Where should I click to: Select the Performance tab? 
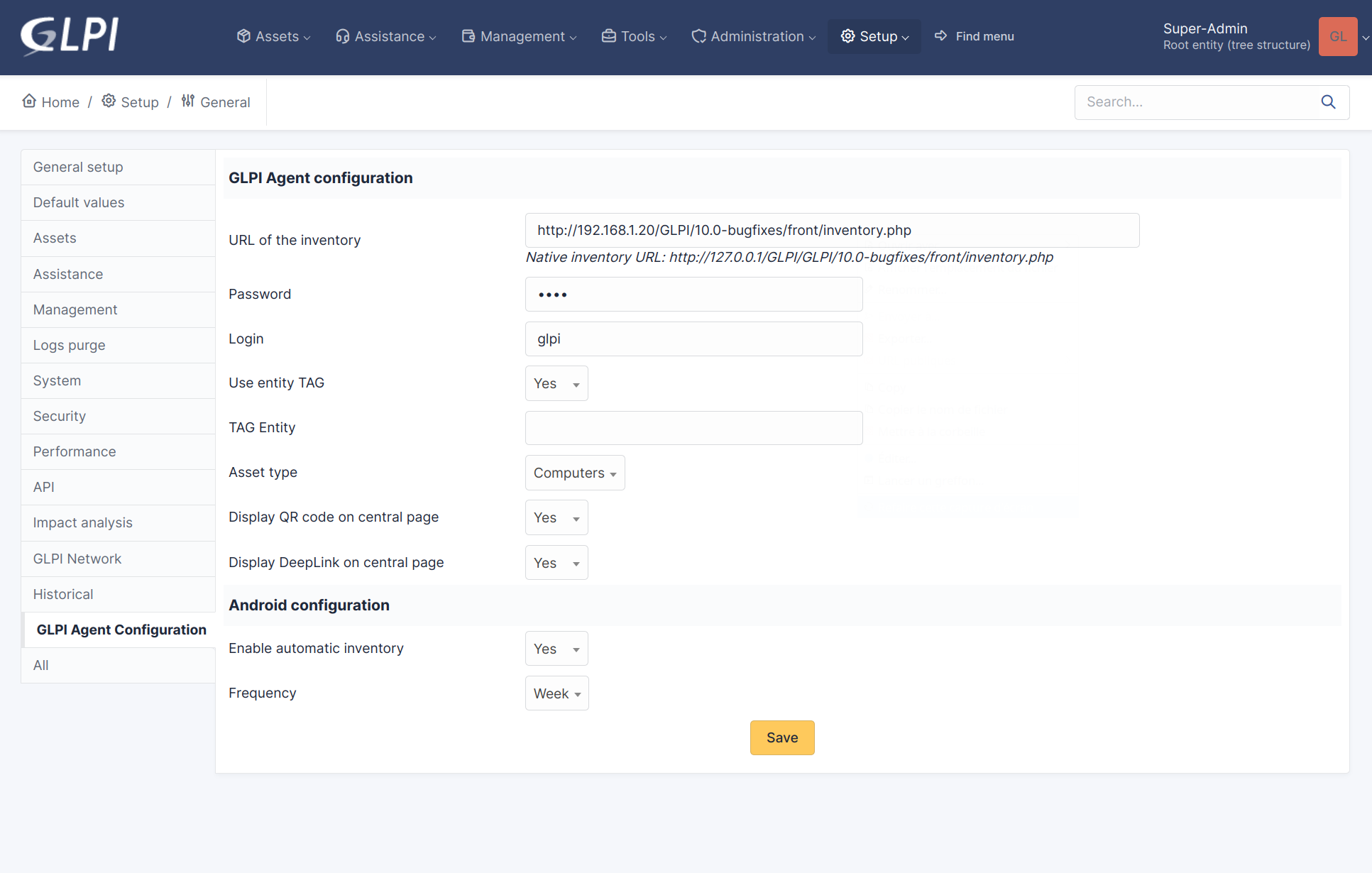118,451
